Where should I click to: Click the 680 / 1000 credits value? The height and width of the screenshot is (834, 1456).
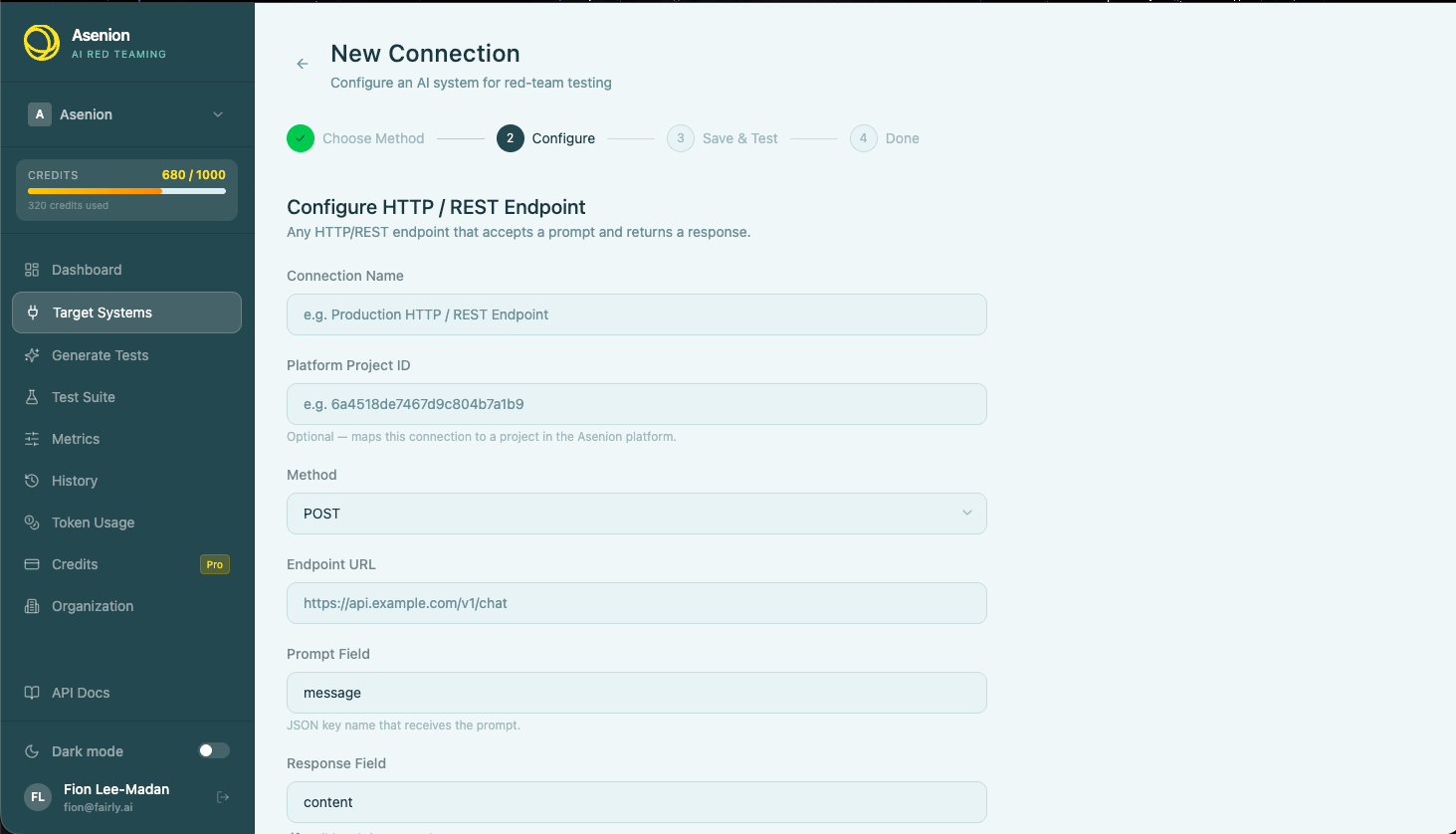coord(194,175)
